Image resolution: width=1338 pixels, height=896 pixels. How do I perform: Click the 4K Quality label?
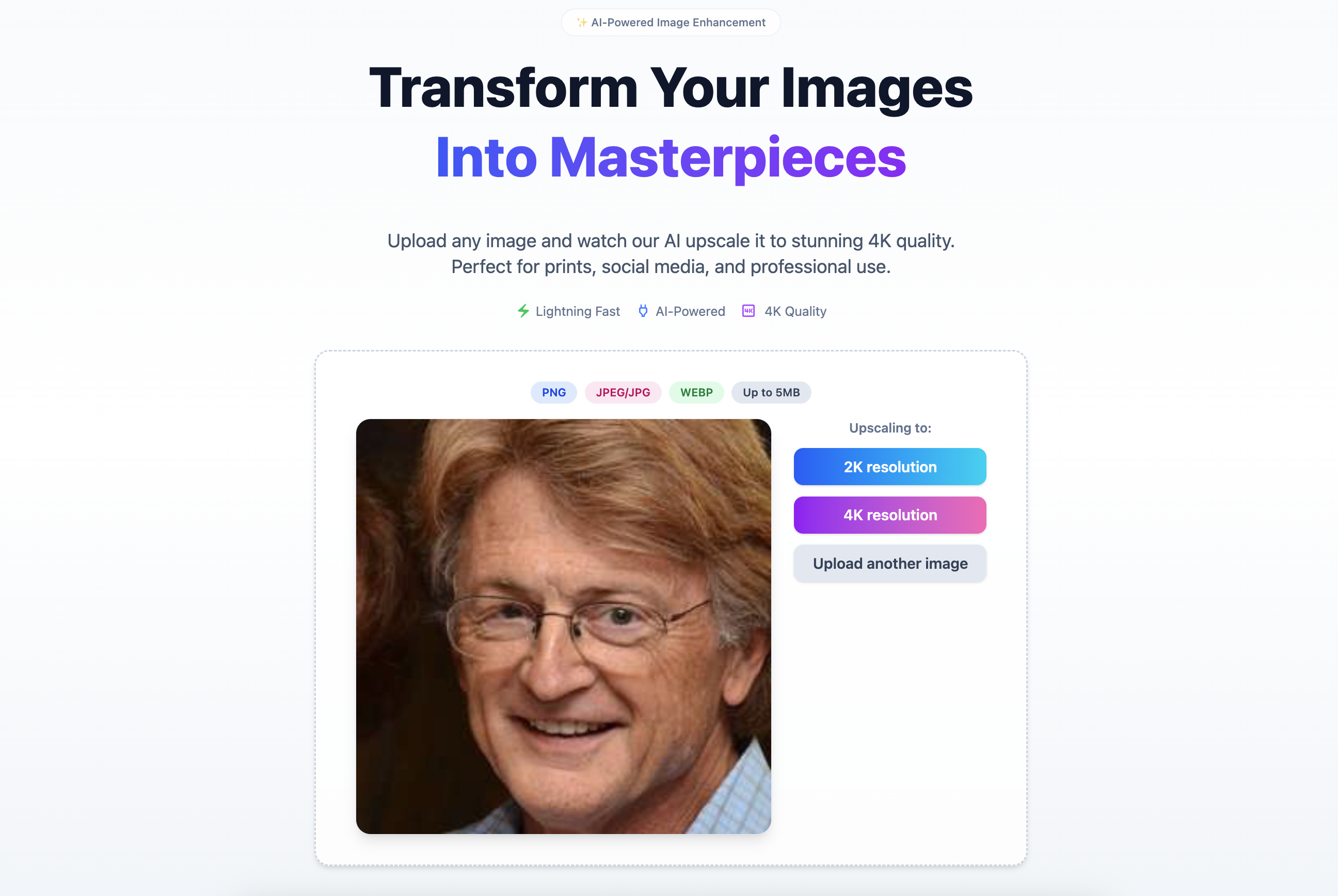click(795, 311)
